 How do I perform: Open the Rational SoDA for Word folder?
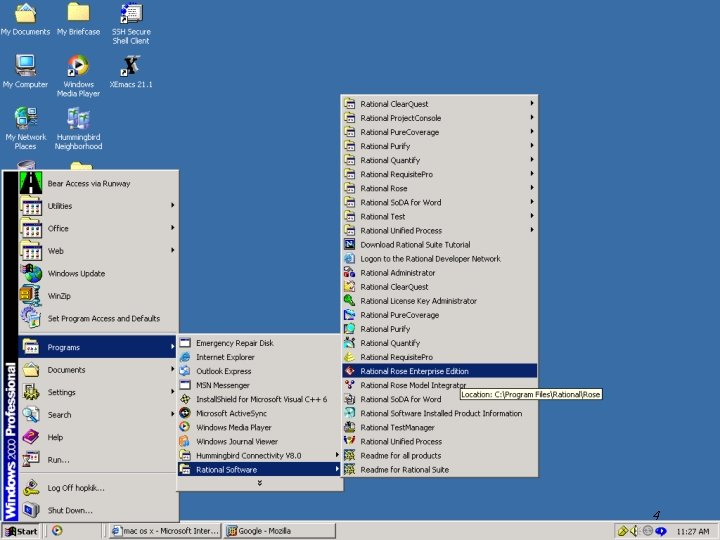point(439,202)
